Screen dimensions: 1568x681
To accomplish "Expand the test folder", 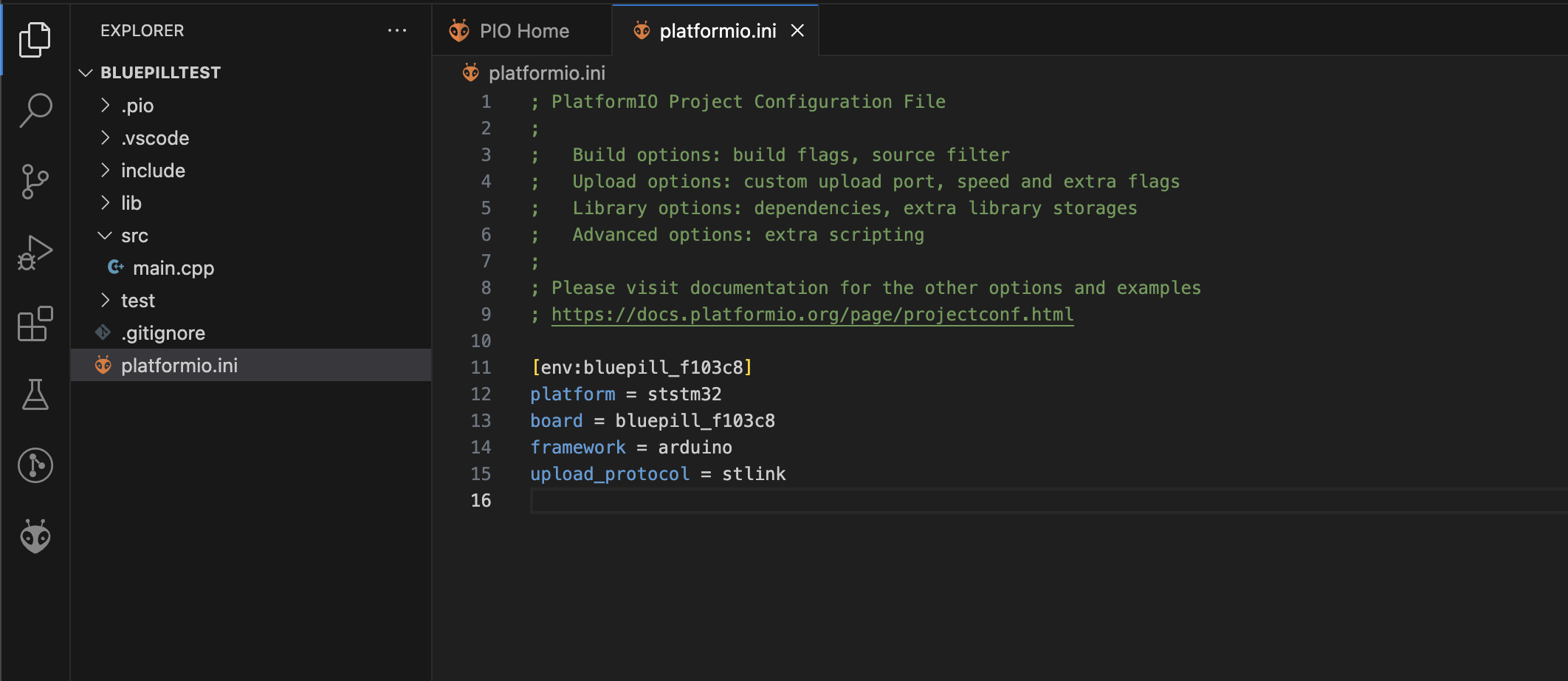I will tap(138, 301).
